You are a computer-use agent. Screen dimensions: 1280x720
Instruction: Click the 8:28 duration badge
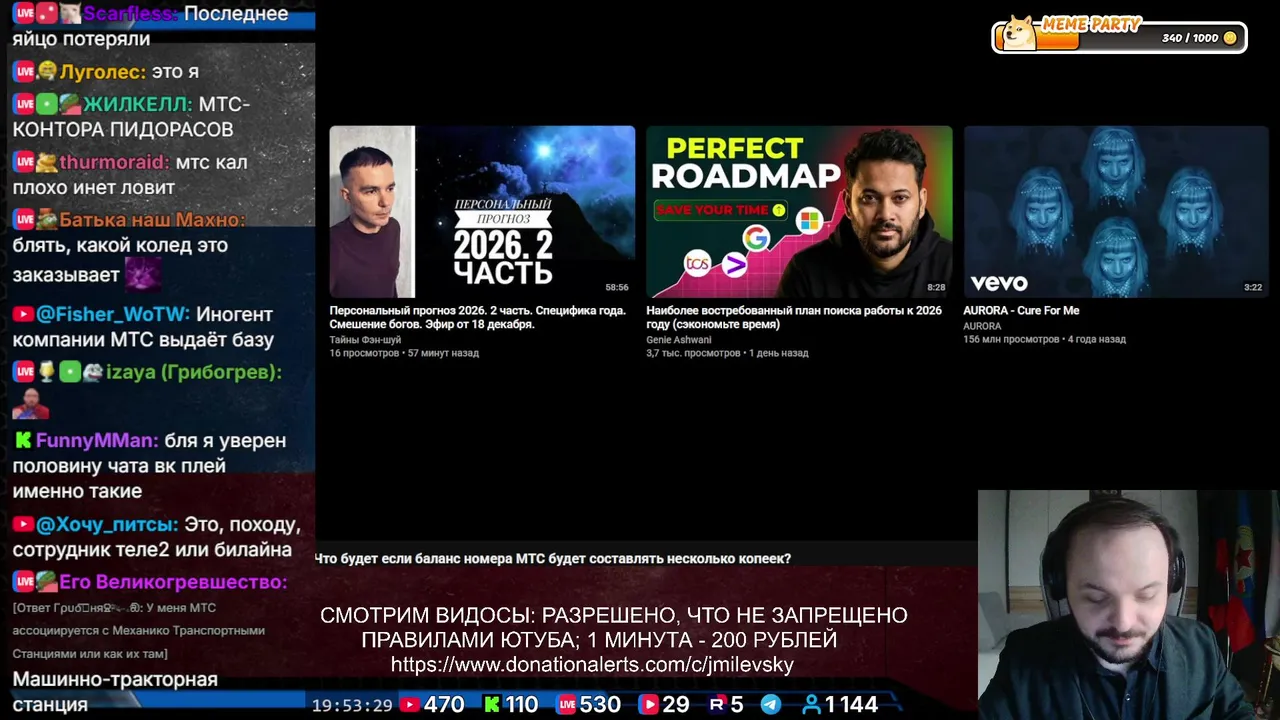pyautogui.click(x=936, y=287)
